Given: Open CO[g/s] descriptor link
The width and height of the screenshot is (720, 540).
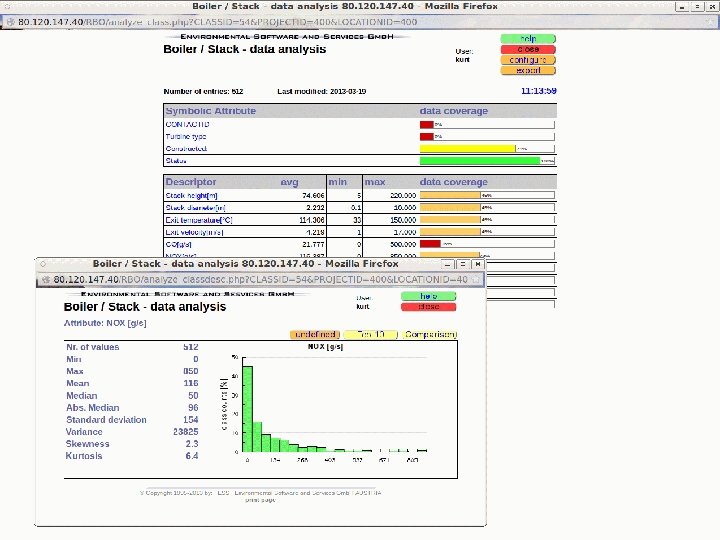Looking at the screenshot, I should click(x=179, y=244).
